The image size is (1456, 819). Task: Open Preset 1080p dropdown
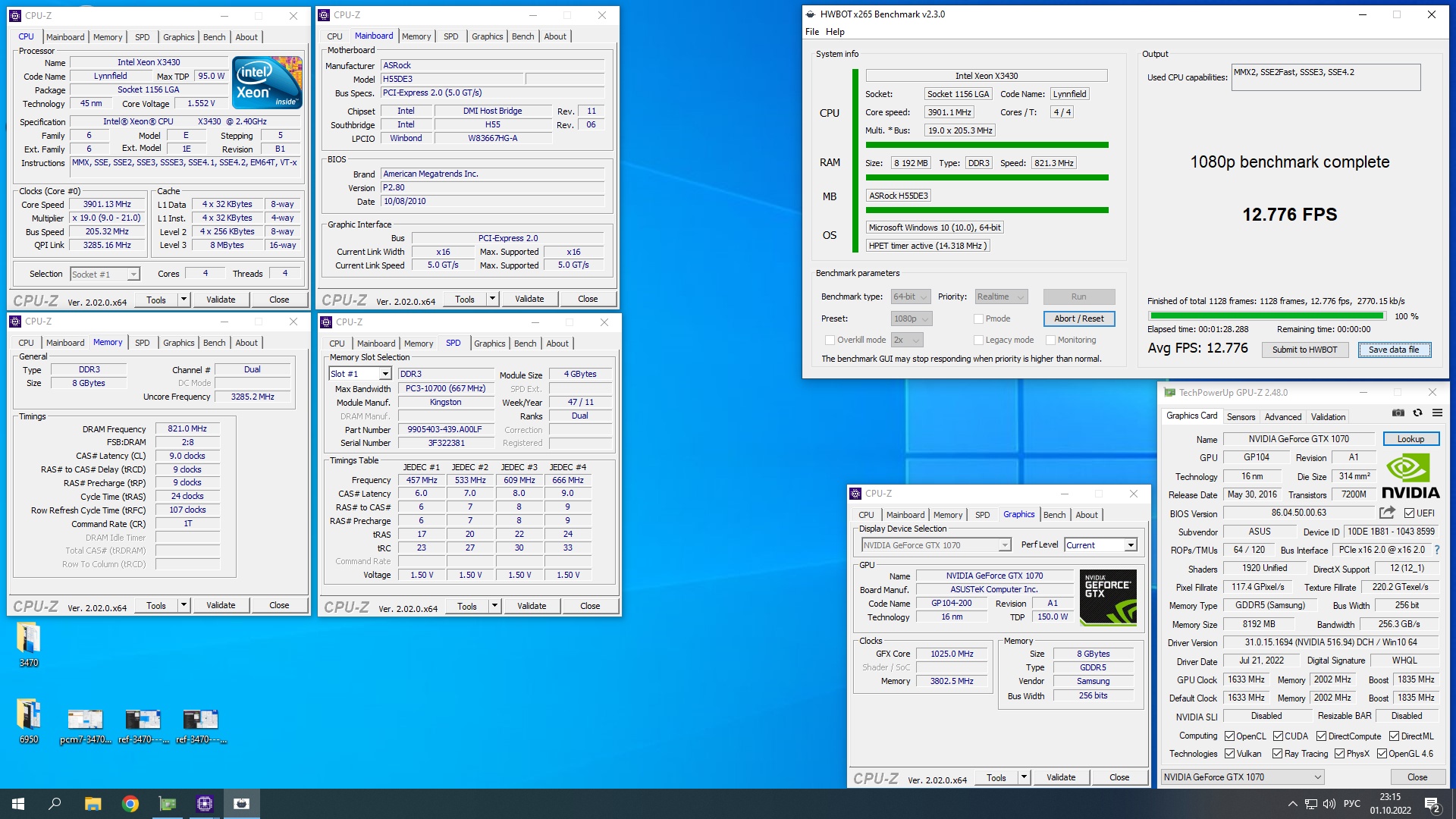tap(911, 319)
